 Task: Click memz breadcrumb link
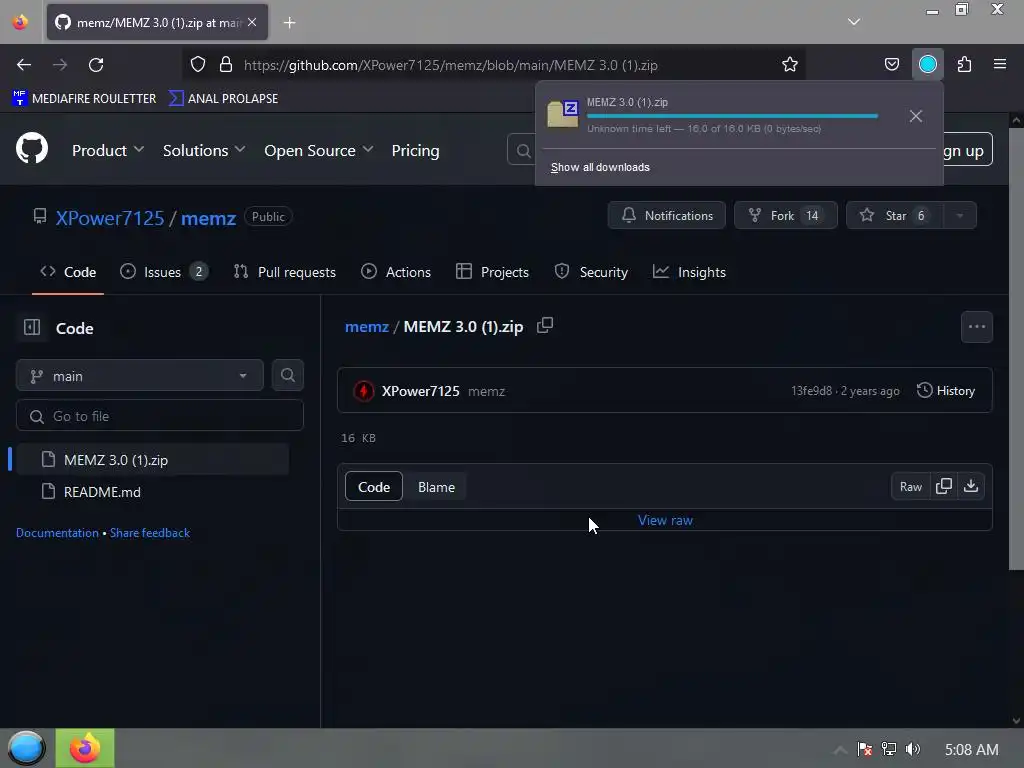point(367,327)
